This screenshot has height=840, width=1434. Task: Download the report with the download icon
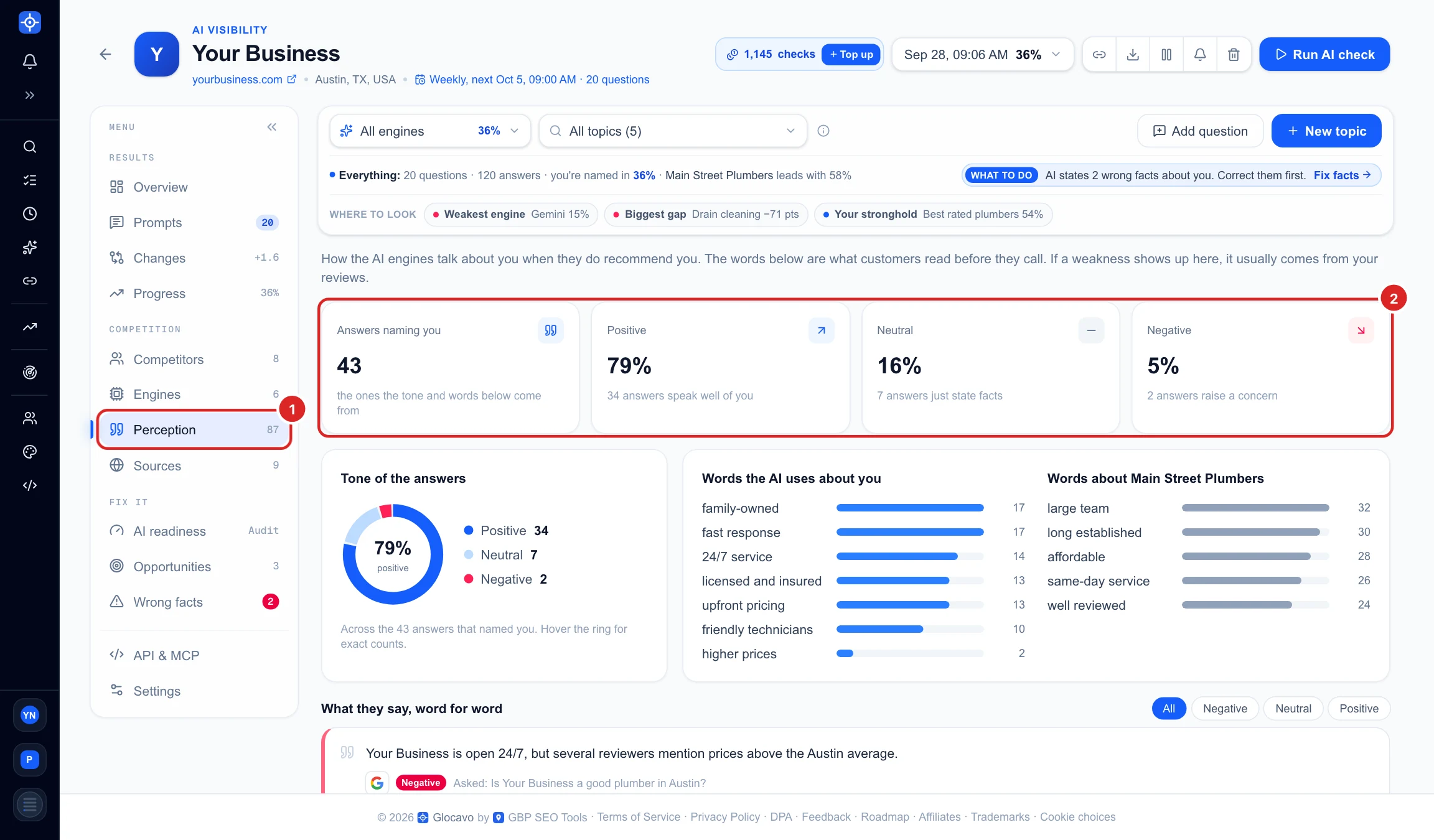click(1133, 55)
